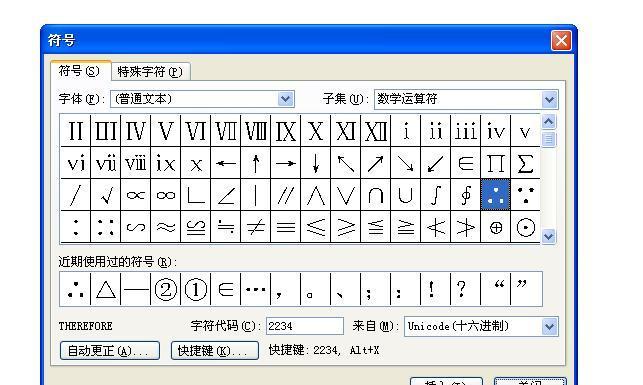Click the AutoCorrect button
643x385 pixels.
(109, 351)
